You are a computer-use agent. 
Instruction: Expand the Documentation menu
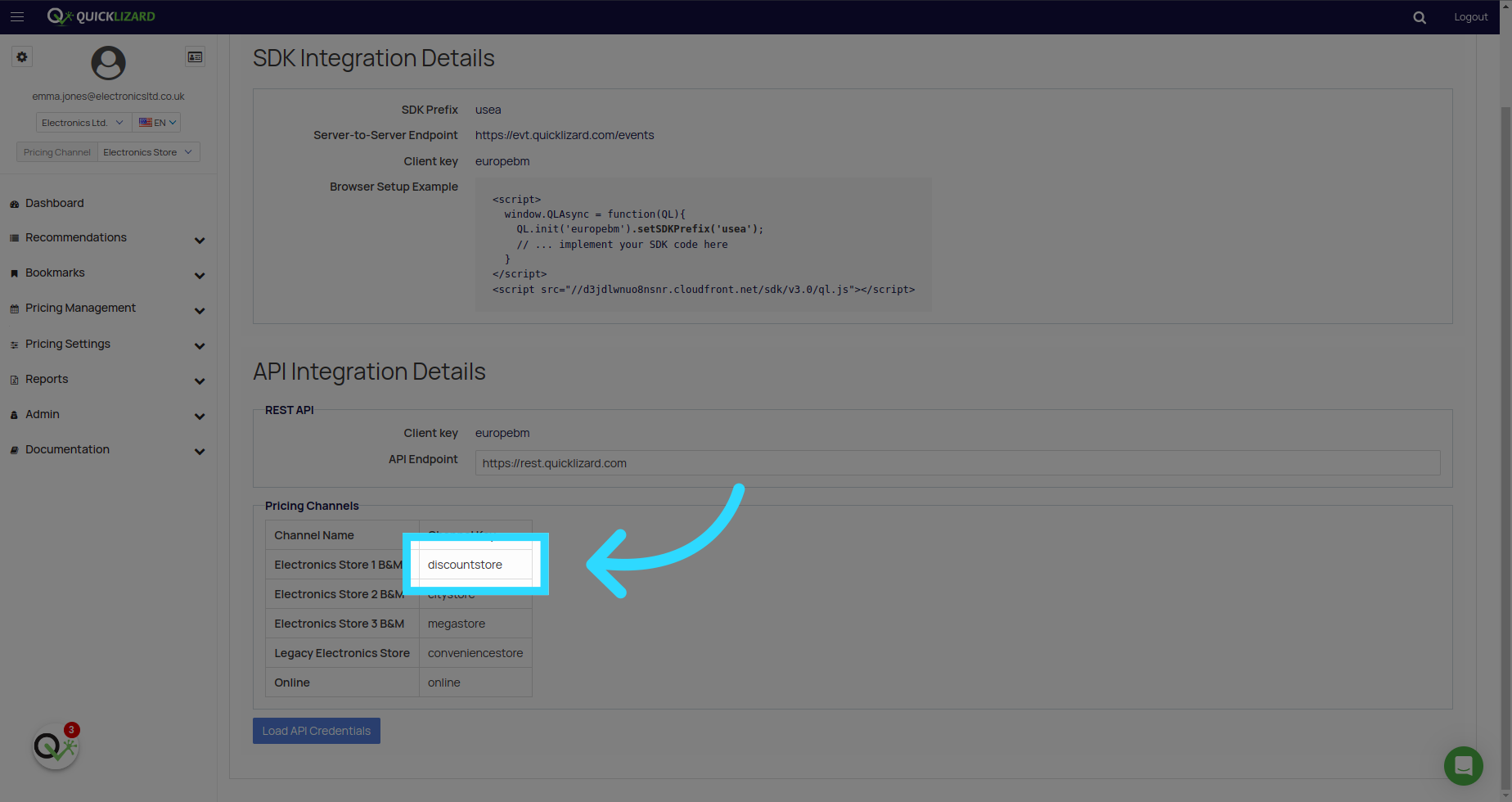tap(107, 450)
